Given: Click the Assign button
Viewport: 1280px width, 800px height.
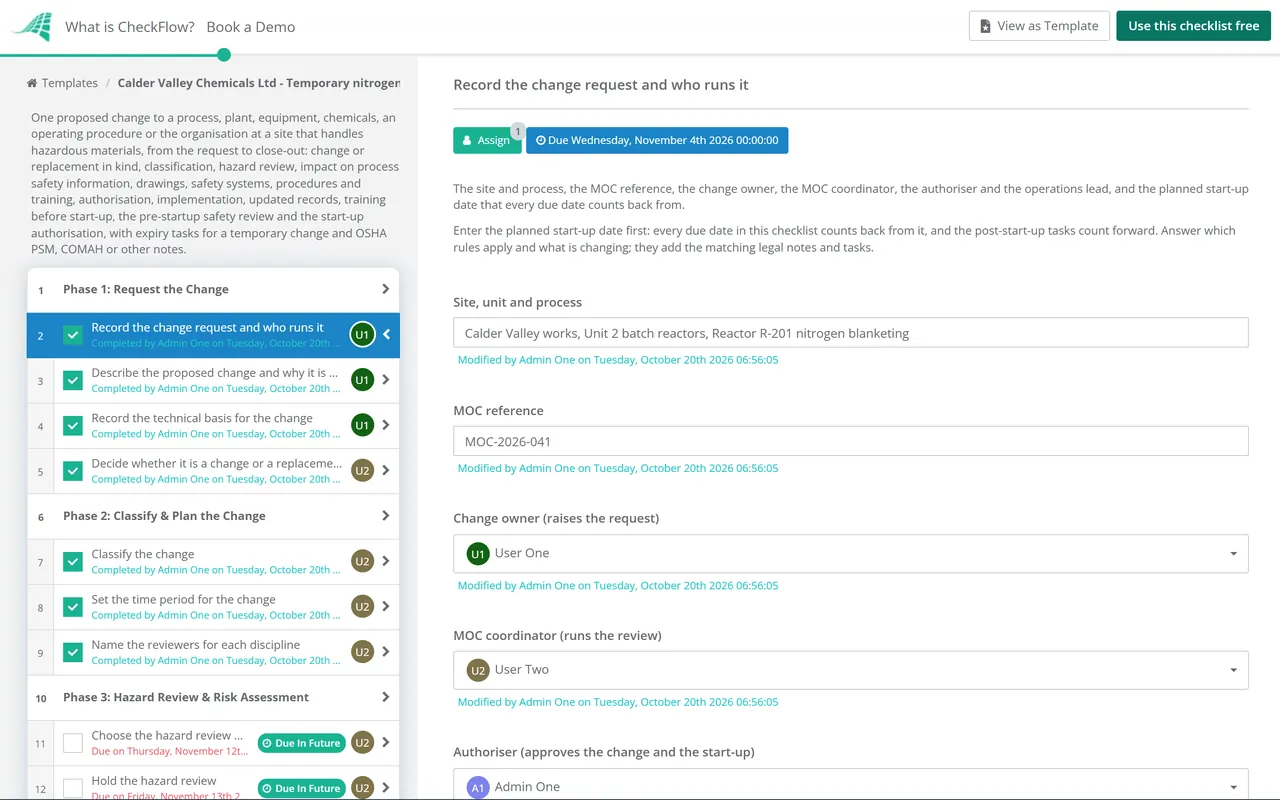Looking at the screenshot, I should click(x=487, y=140).
